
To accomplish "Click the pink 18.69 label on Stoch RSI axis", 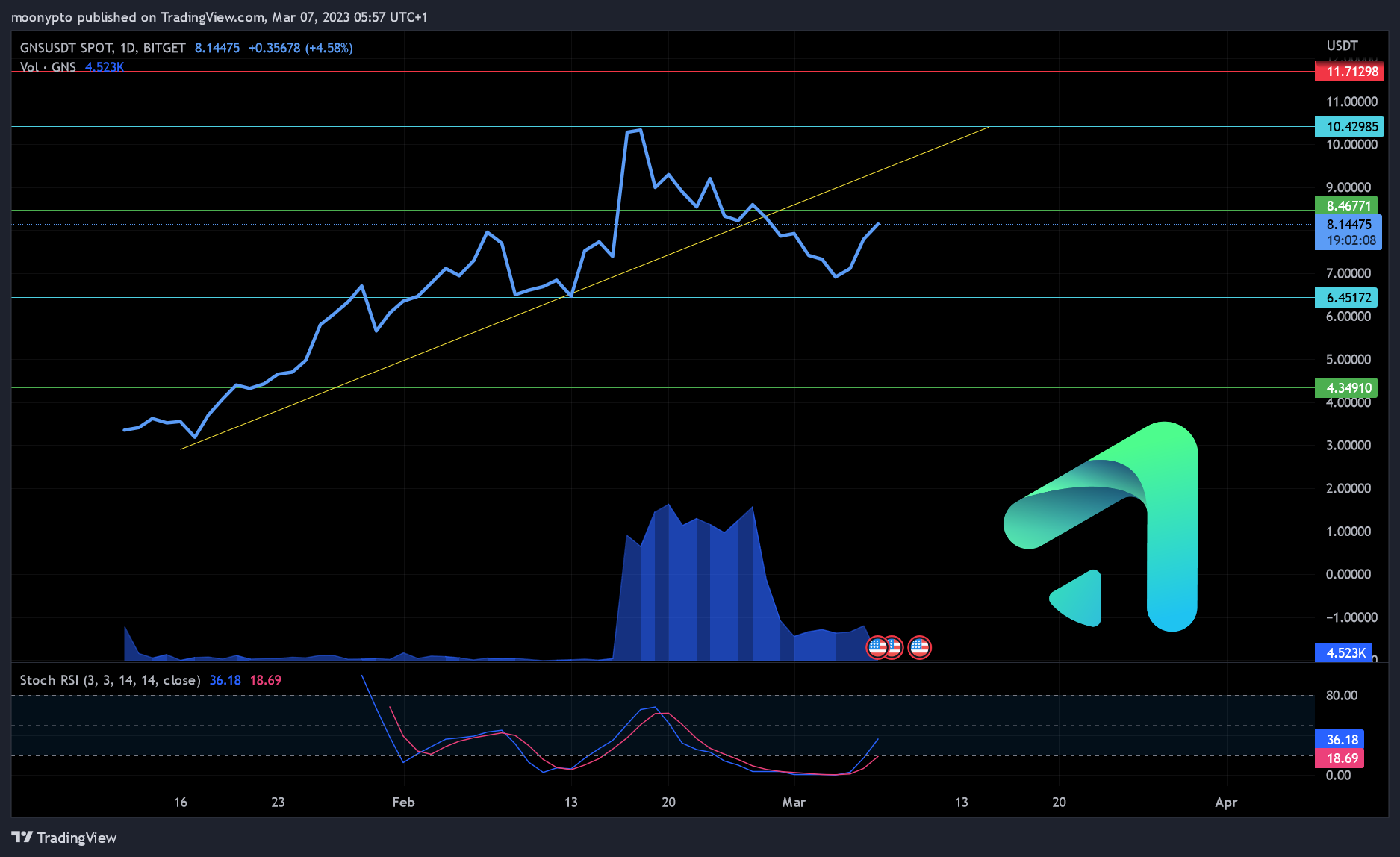I will (1340, 758).
